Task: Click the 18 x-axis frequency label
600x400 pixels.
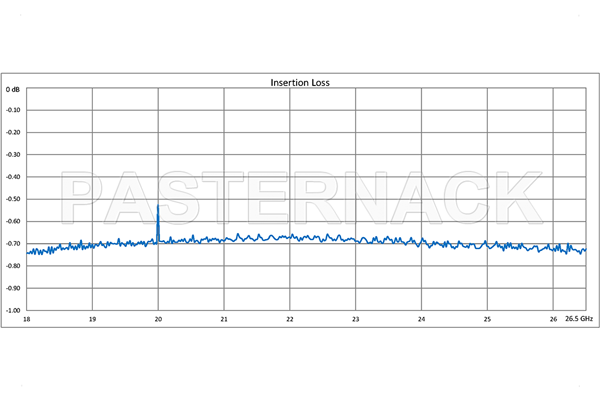Action: pyautogui.click(x=26, y=319)
